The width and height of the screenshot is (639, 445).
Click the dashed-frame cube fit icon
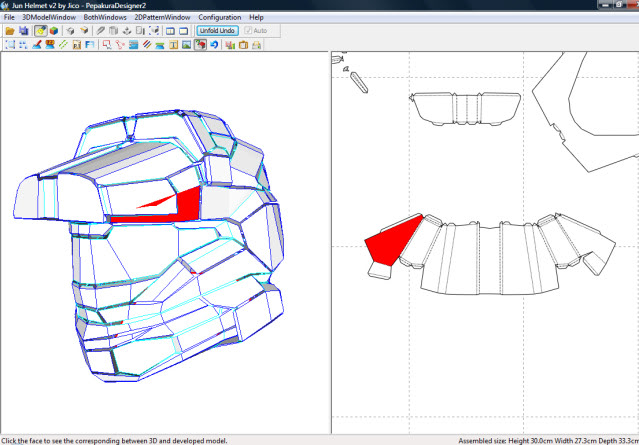click(154, 31)
